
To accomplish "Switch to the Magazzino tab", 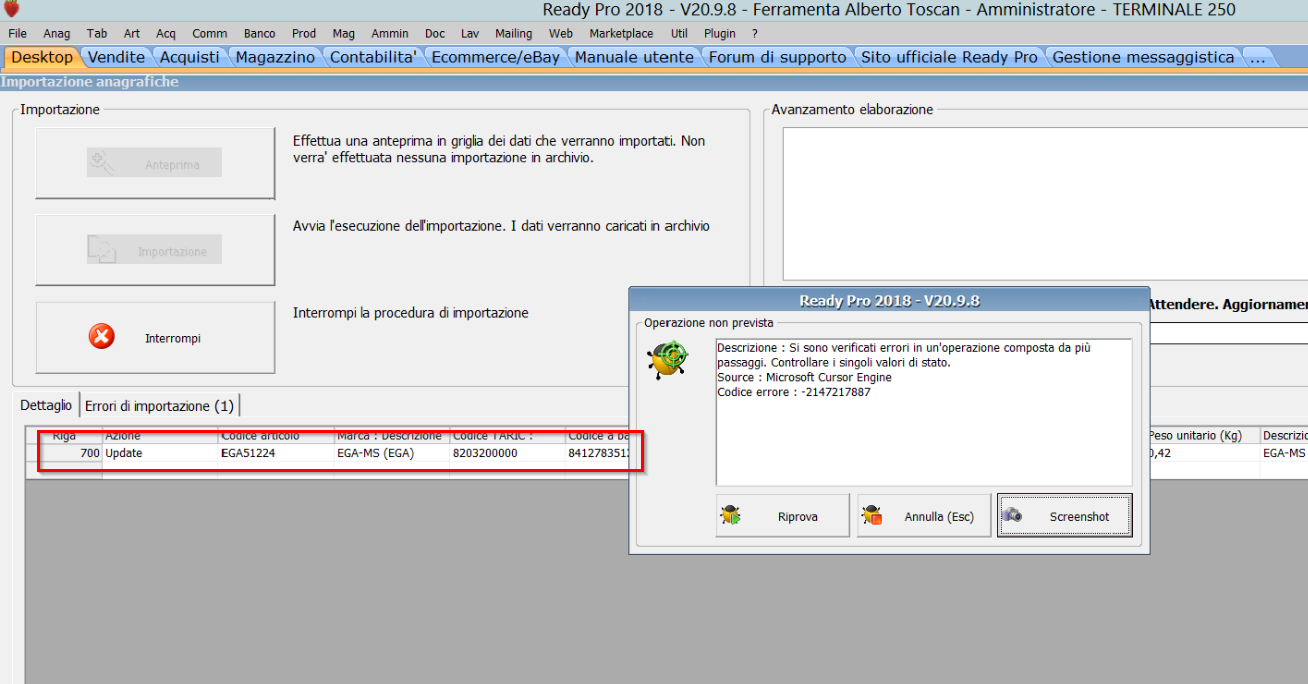I will [275, 57].
